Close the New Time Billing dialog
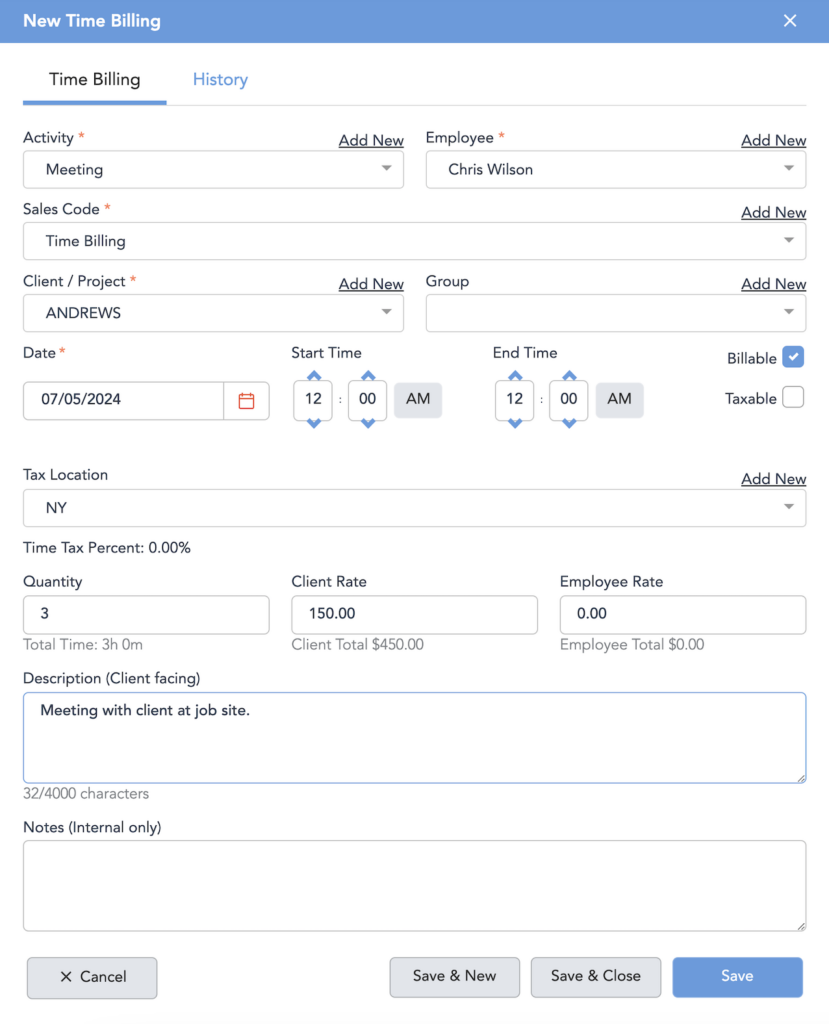This screenshot has width=829, height=1024. click(790, 21)
